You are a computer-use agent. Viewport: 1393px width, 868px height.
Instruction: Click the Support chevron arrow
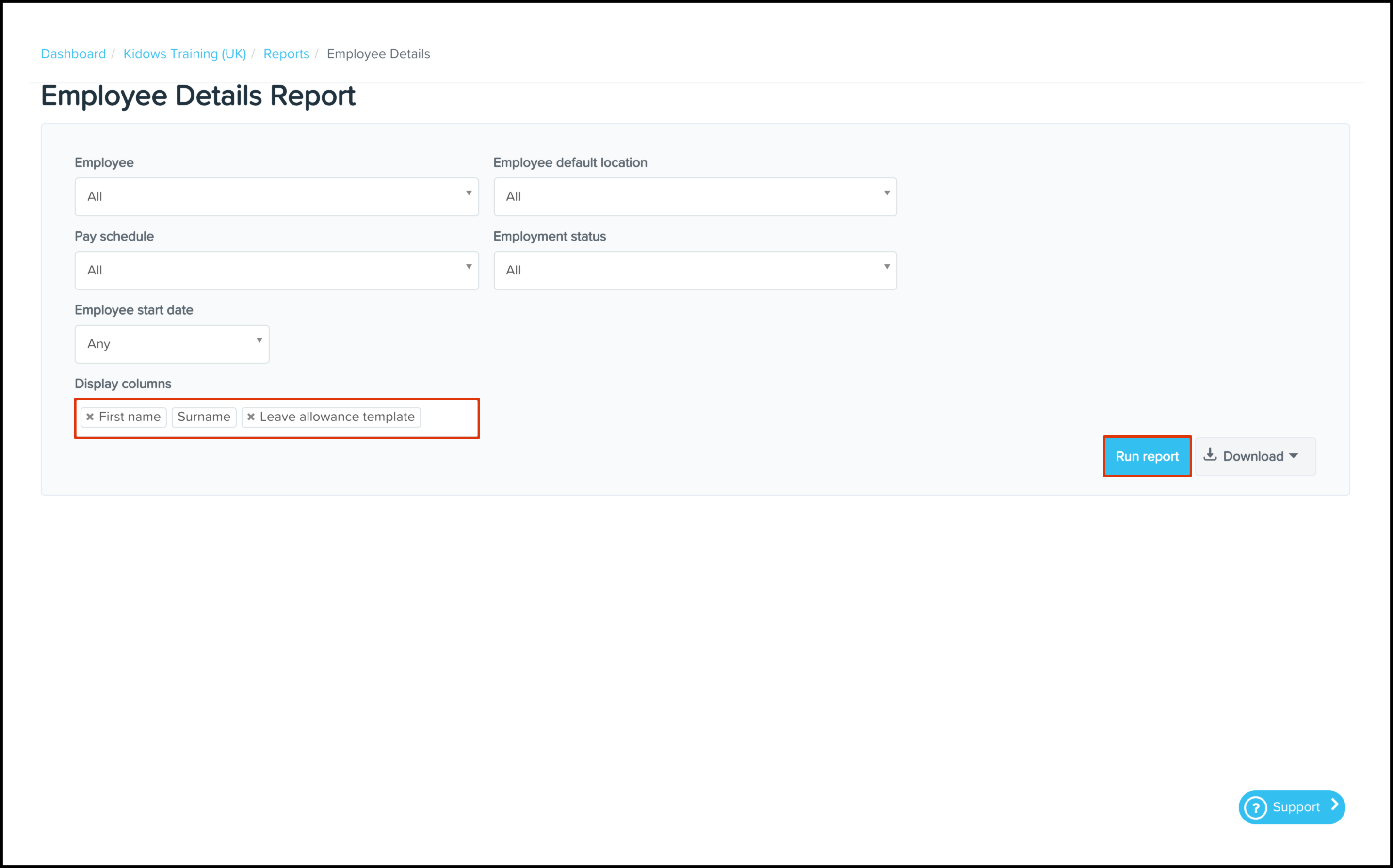[x=1334, y=805]
